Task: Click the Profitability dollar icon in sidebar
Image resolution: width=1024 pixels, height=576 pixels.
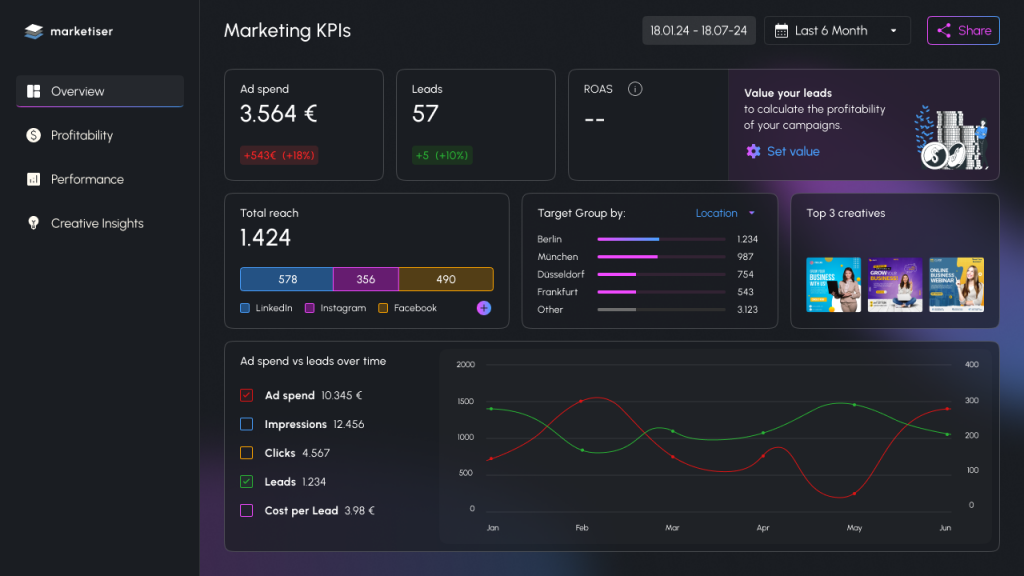Action: pyautogui.click(x=33, y=135)
